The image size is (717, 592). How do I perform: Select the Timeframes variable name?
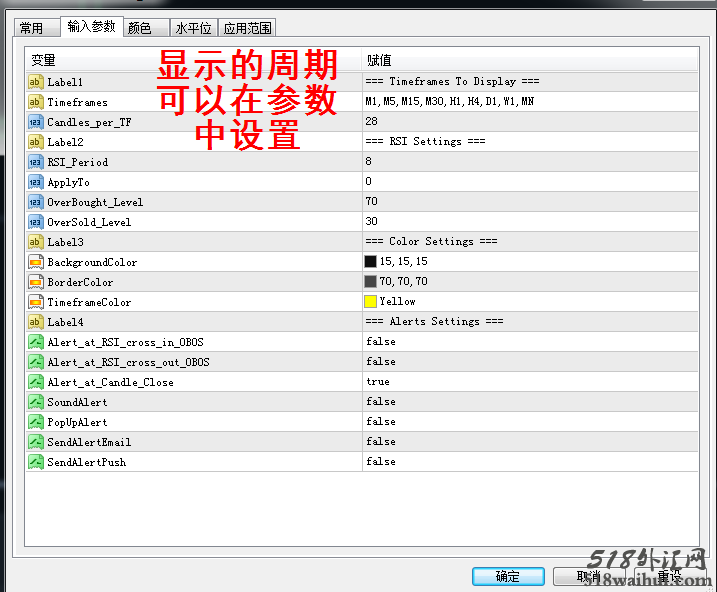(x=77, y=102)
